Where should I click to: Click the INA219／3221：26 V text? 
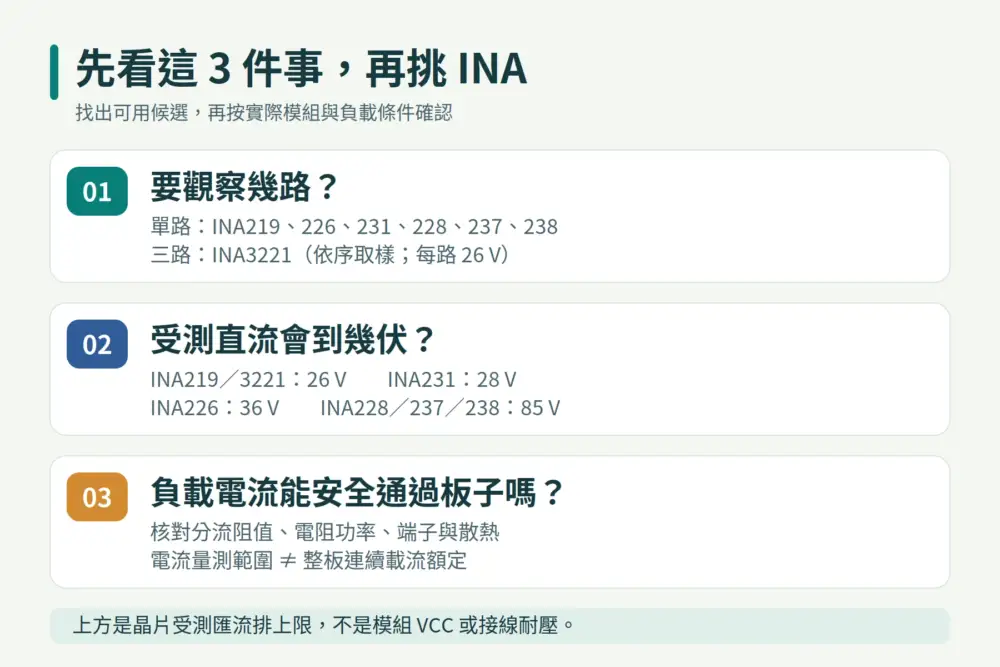click(x=248, y=379)
